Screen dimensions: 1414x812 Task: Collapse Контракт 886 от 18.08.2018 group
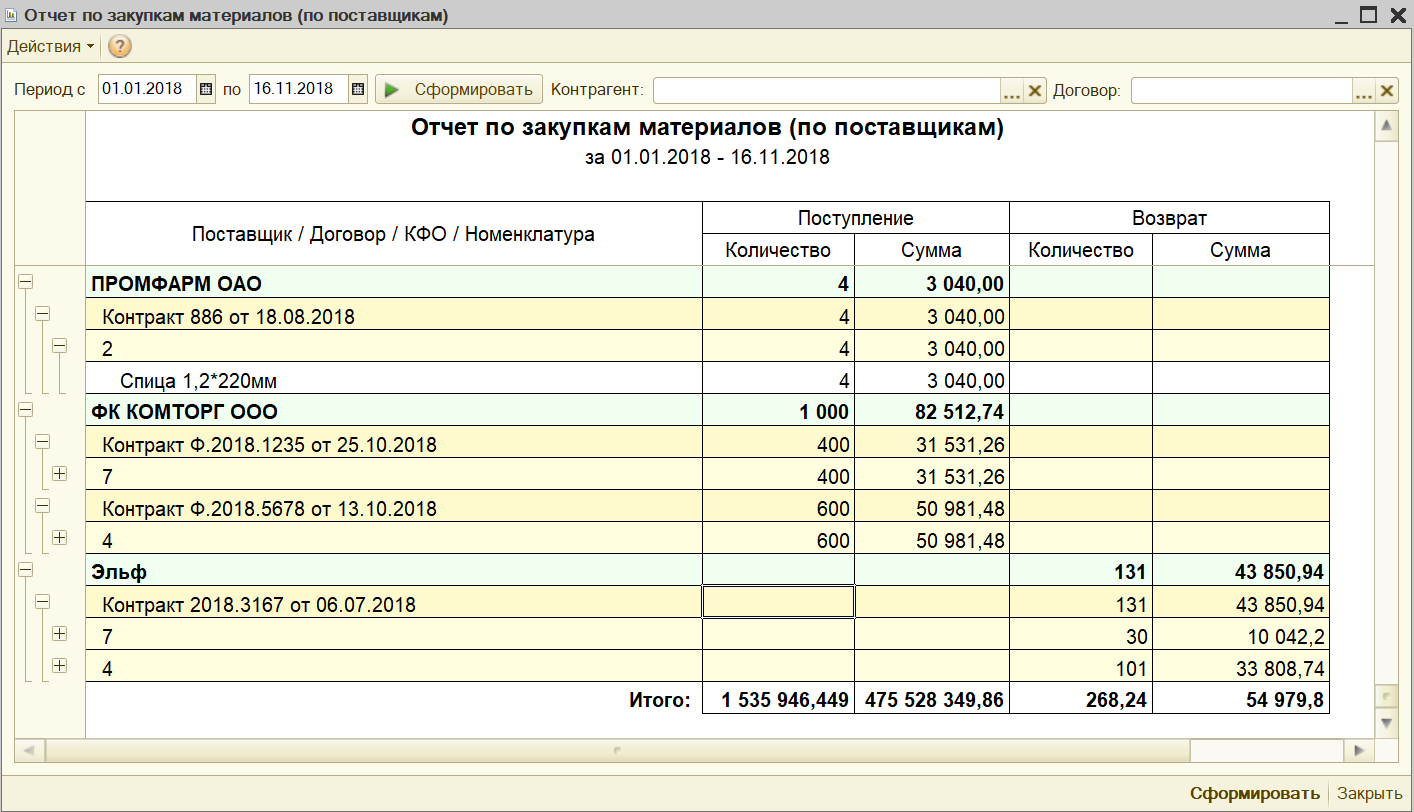(42, 314)
